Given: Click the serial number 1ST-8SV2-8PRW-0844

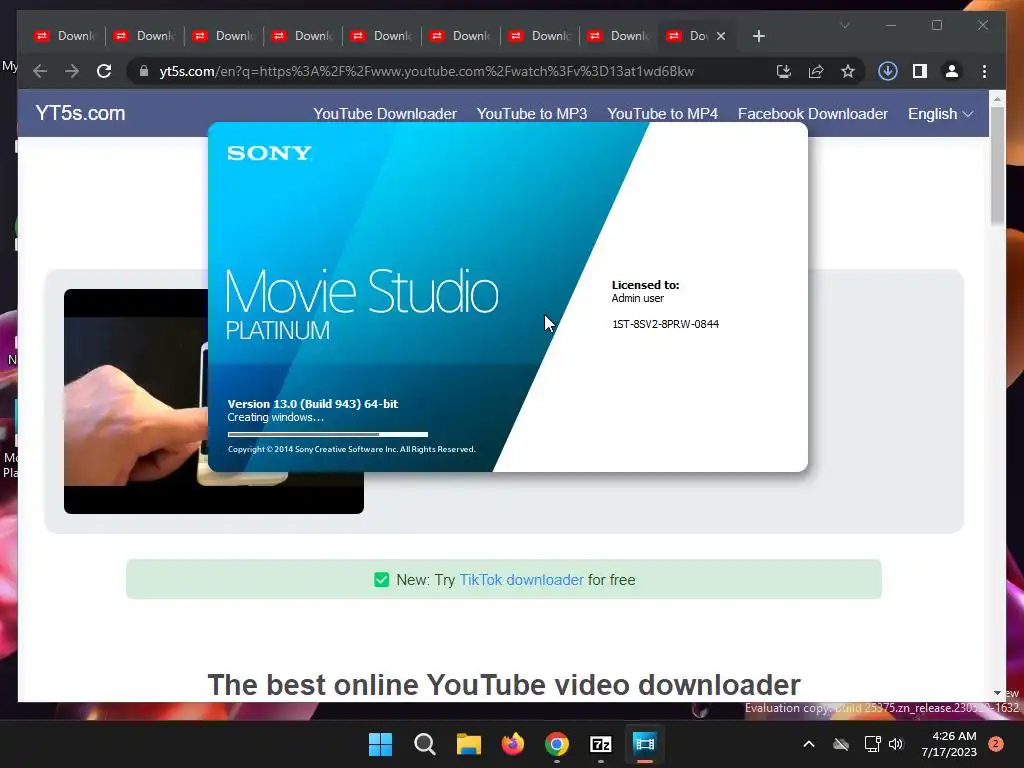Looking at the screenshot, I should point(665,324).
